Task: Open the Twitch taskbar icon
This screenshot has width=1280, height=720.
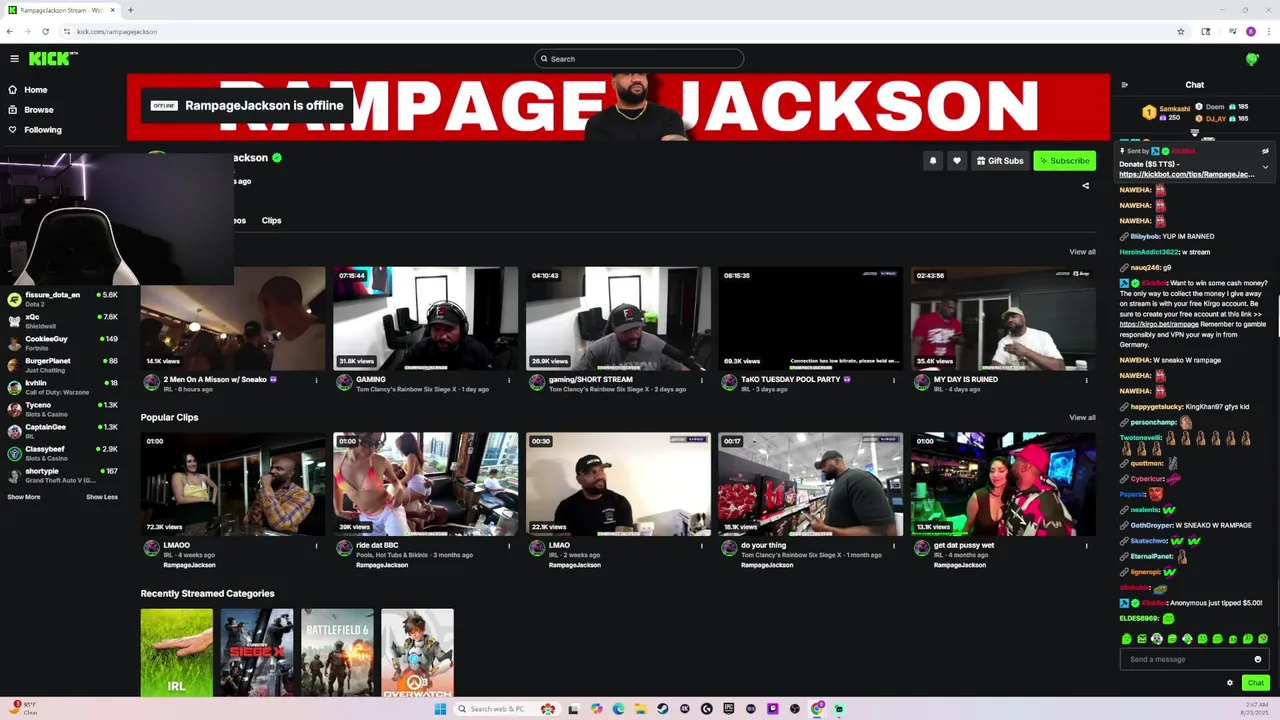Action: point(773,709)
